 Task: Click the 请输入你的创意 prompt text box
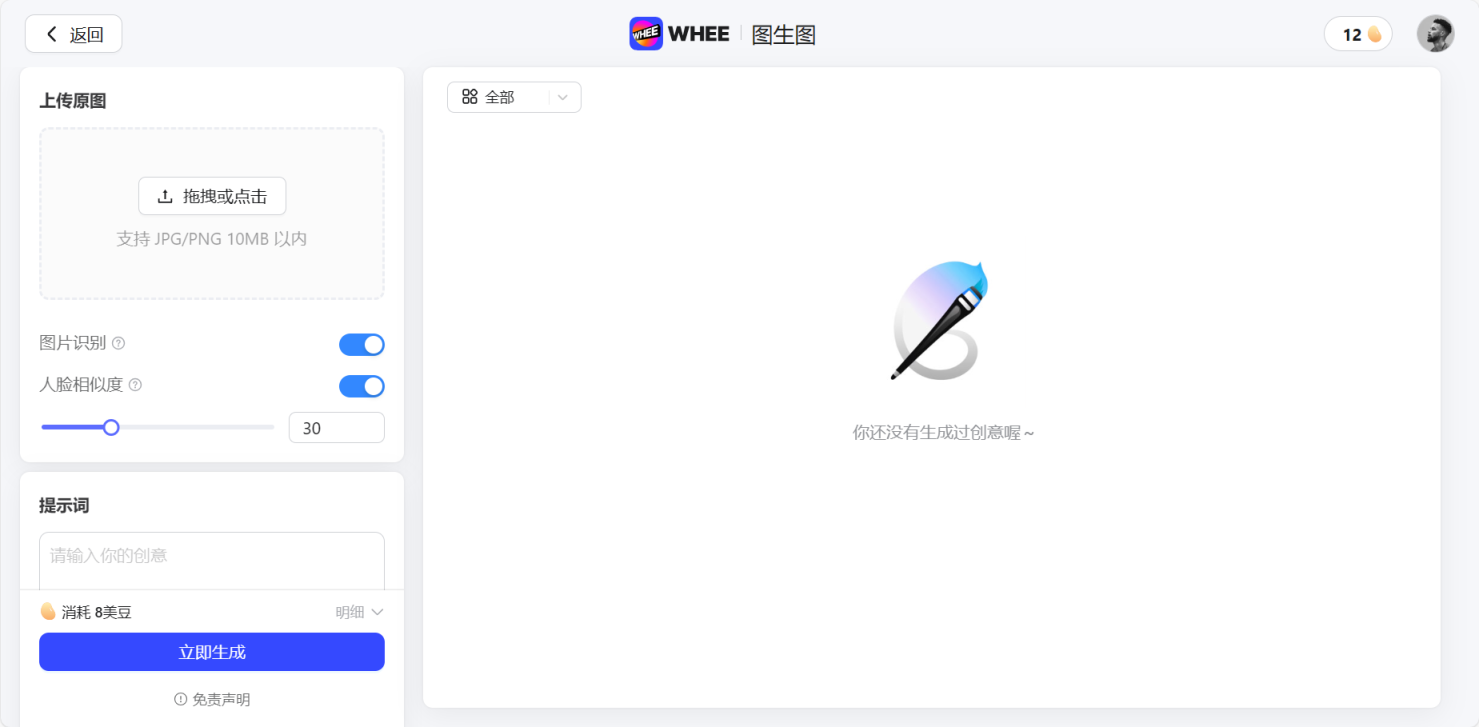212,558
